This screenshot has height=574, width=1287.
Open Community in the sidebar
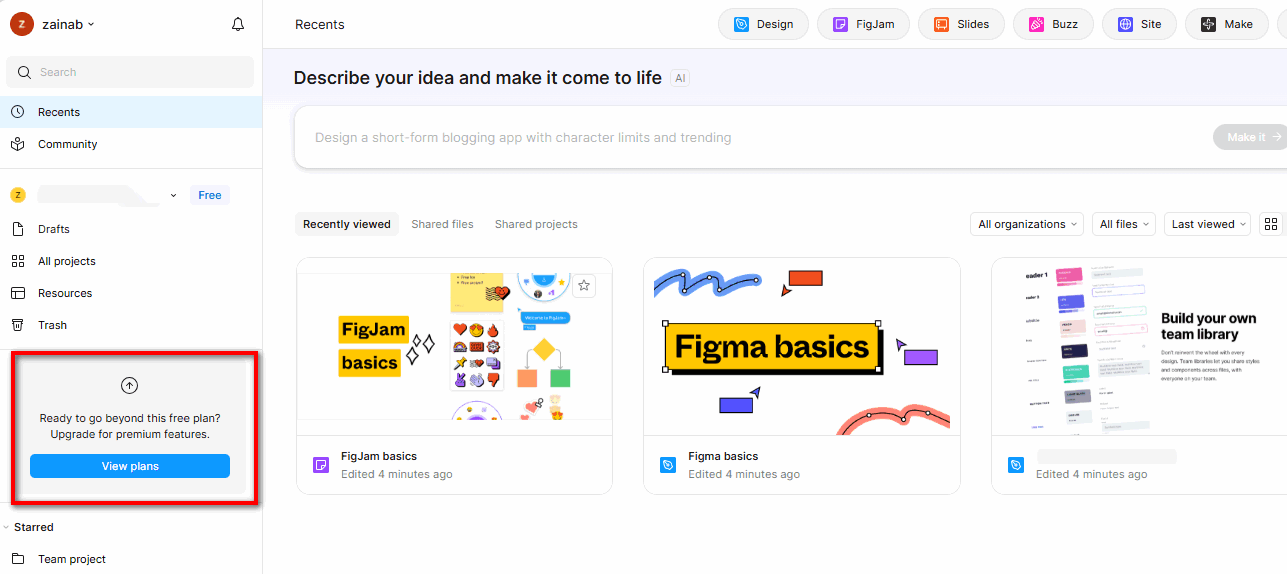pyautogui.click(x=131, y=144)
